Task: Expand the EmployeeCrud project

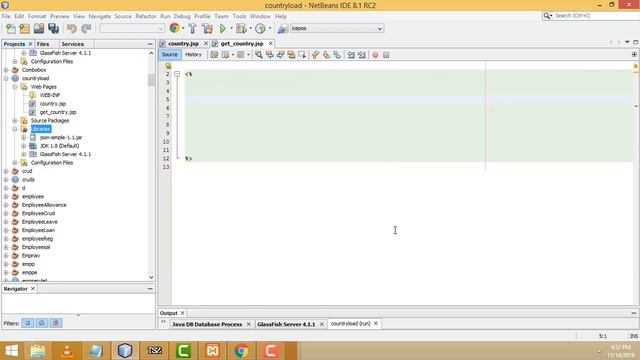Action: tap(6, 213)
